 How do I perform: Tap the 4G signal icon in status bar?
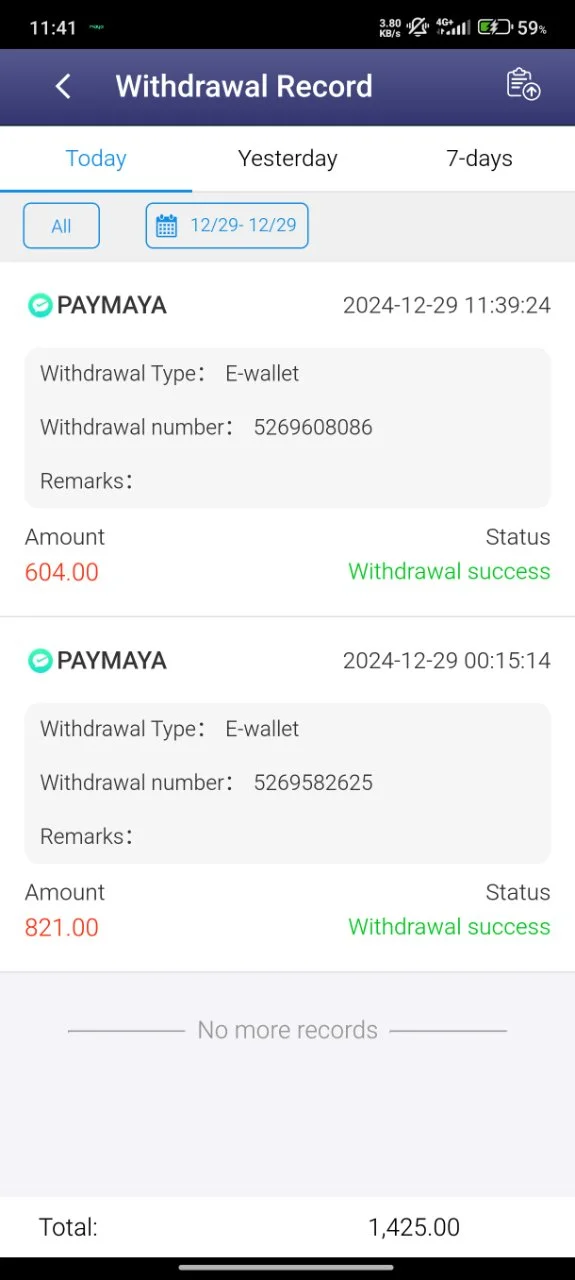[x=454, y=27]
